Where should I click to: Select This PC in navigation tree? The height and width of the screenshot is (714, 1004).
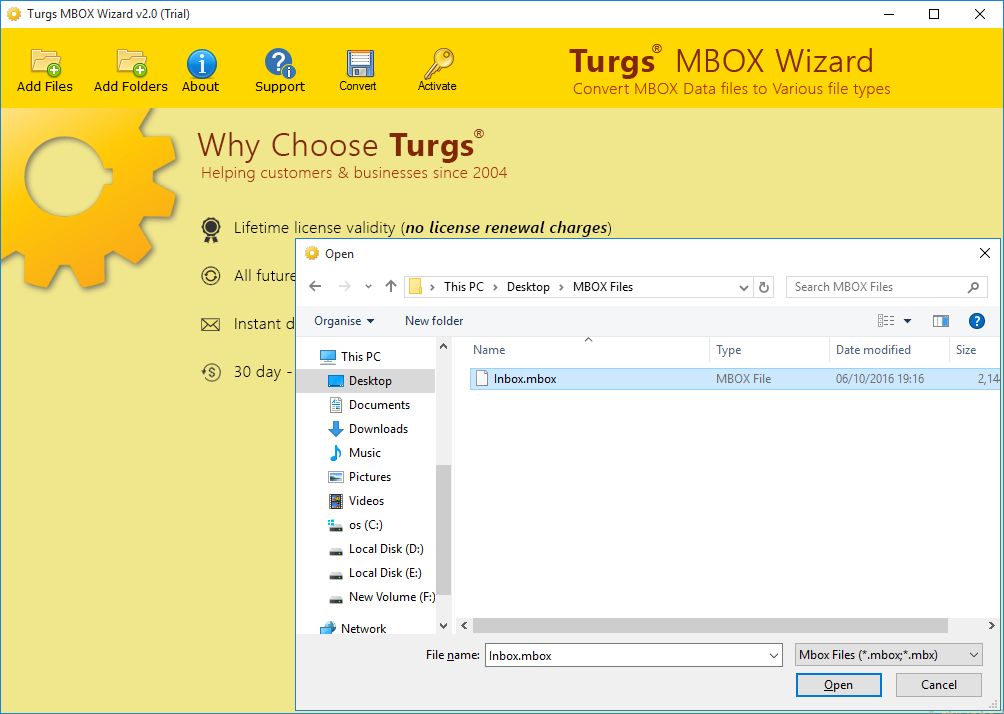[360, 357]
